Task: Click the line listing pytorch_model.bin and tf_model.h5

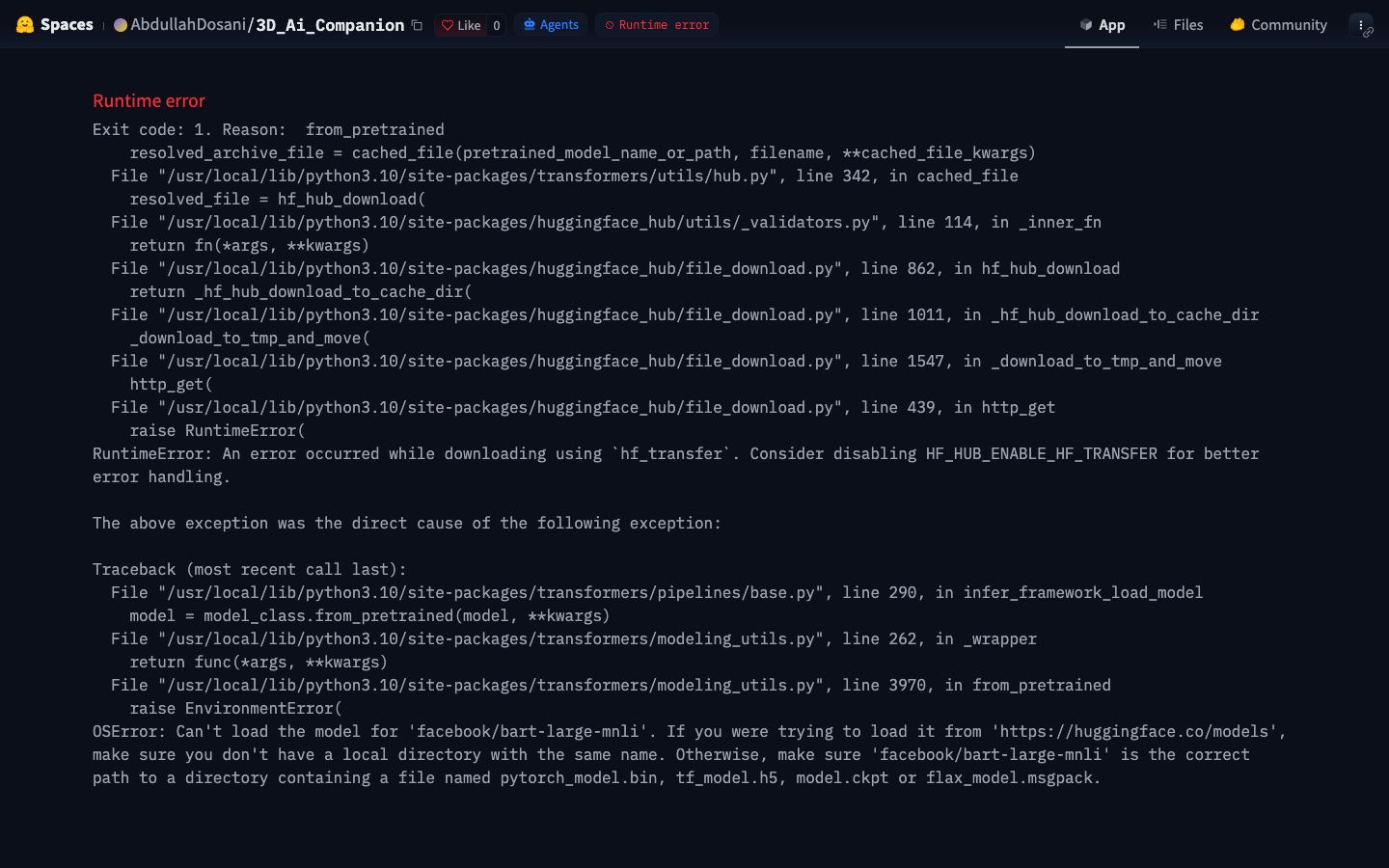Action: pyautogui.click(x=597, y=777)
